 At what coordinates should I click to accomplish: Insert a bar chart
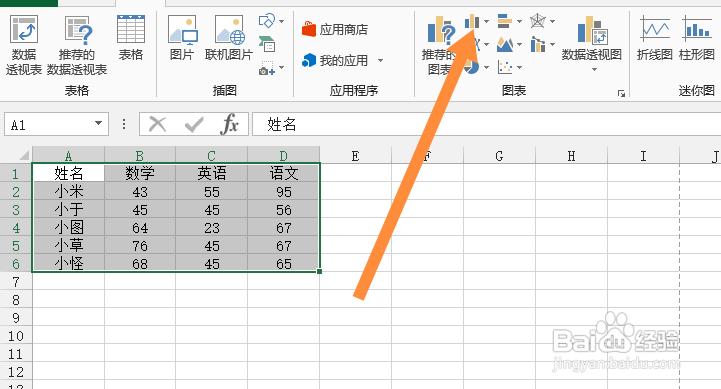click(505, 21)
